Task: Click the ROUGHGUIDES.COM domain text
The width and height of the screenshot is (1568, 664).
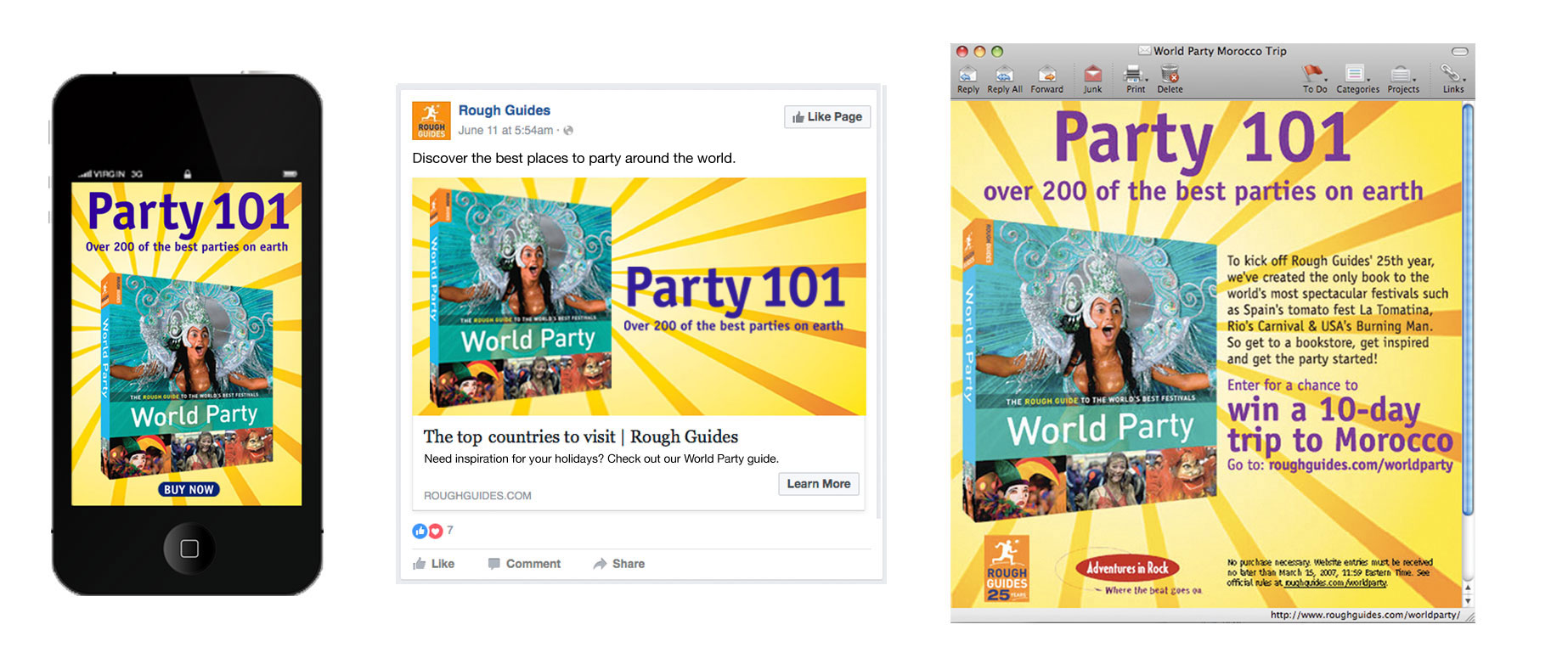Action: point(477,496)
